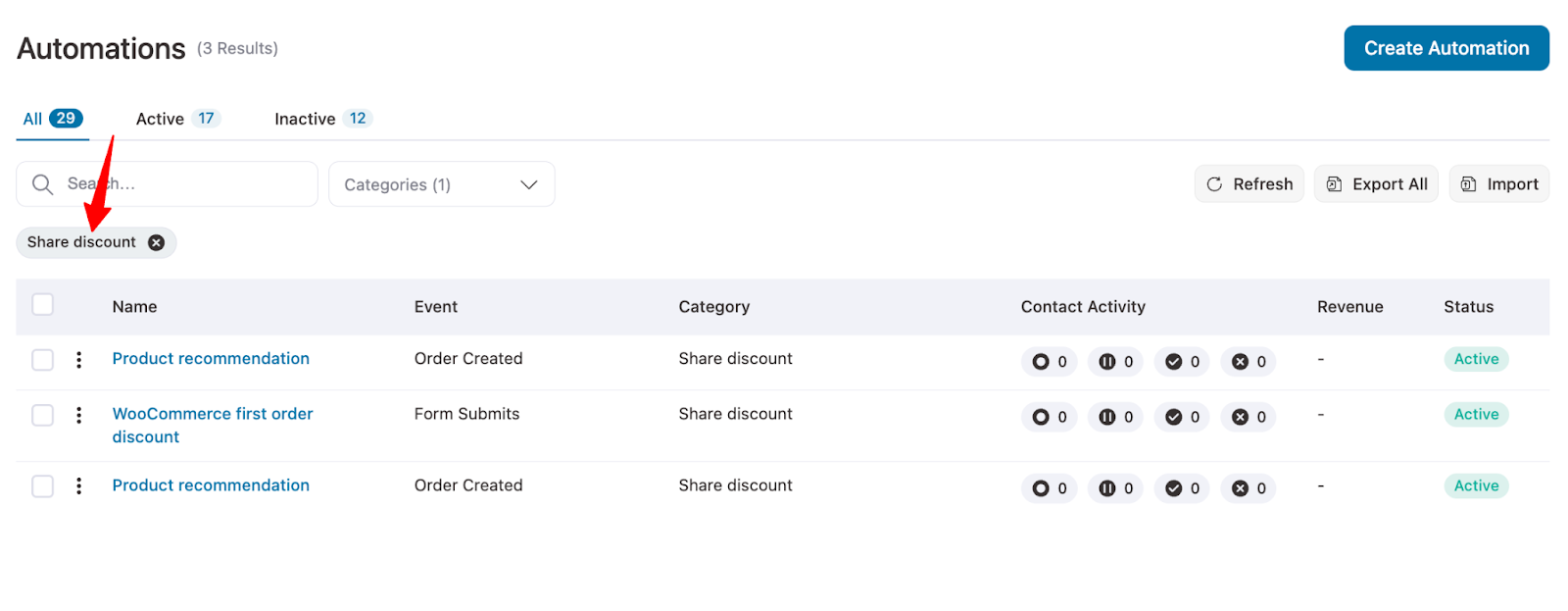This screenshot has height=611, width=1568.
Task: Click the Export All button
Action: click(1376, 184)
